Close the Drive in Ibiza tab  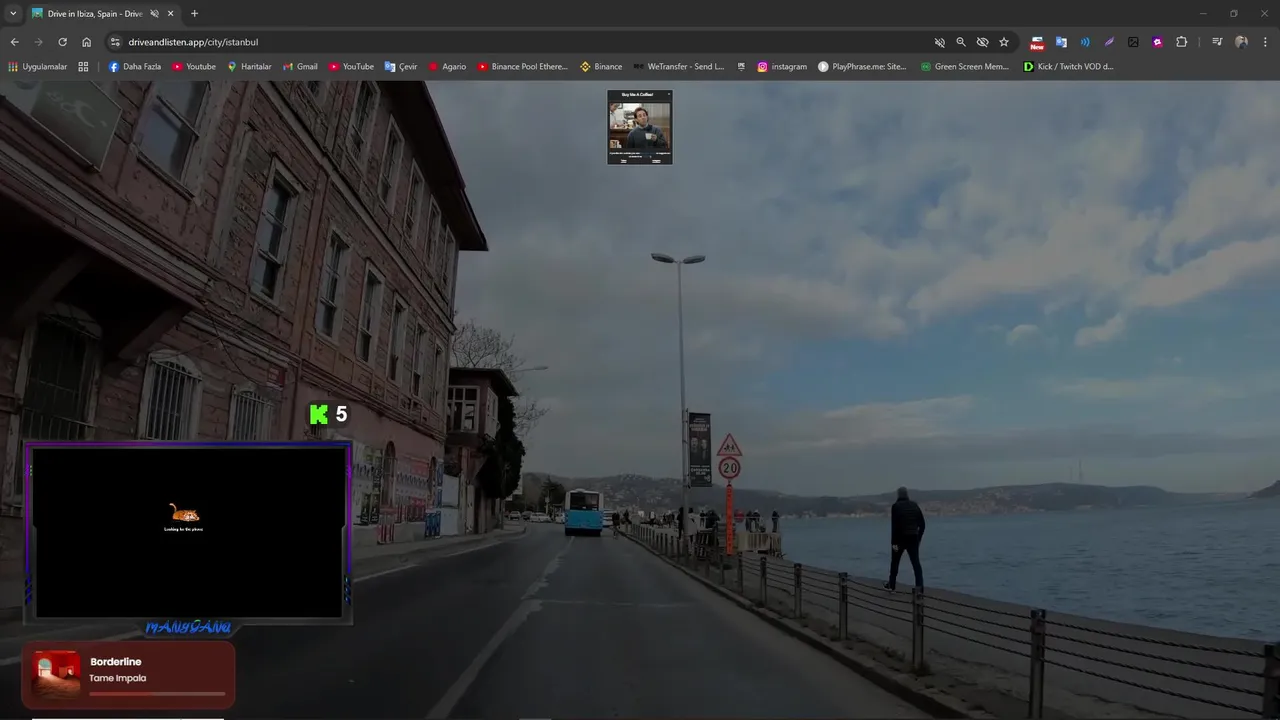(170, 13)
